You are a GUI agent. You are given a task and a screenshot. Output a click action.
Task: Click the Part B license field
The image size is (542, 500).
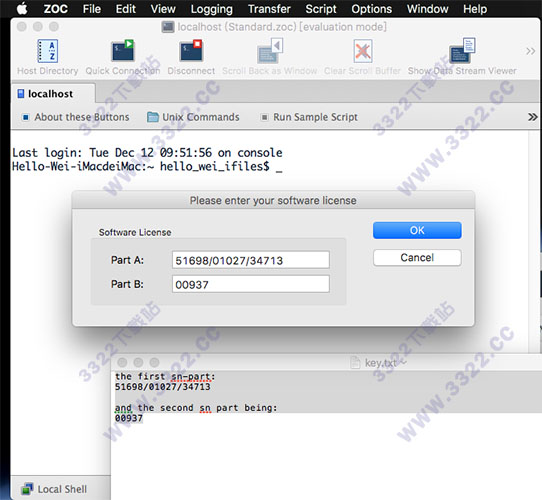click(x=251, y=284)
